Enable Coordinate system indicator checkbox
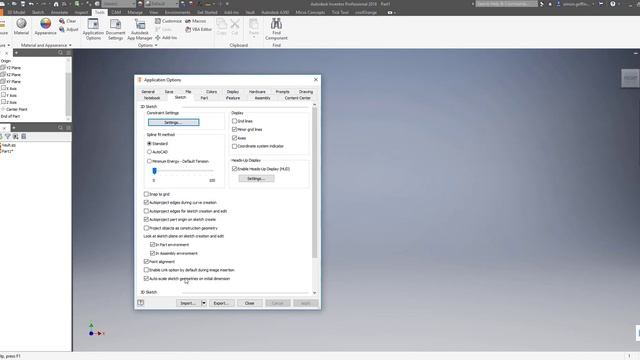Viewport: 640px width, 360px height. [234, 146]
